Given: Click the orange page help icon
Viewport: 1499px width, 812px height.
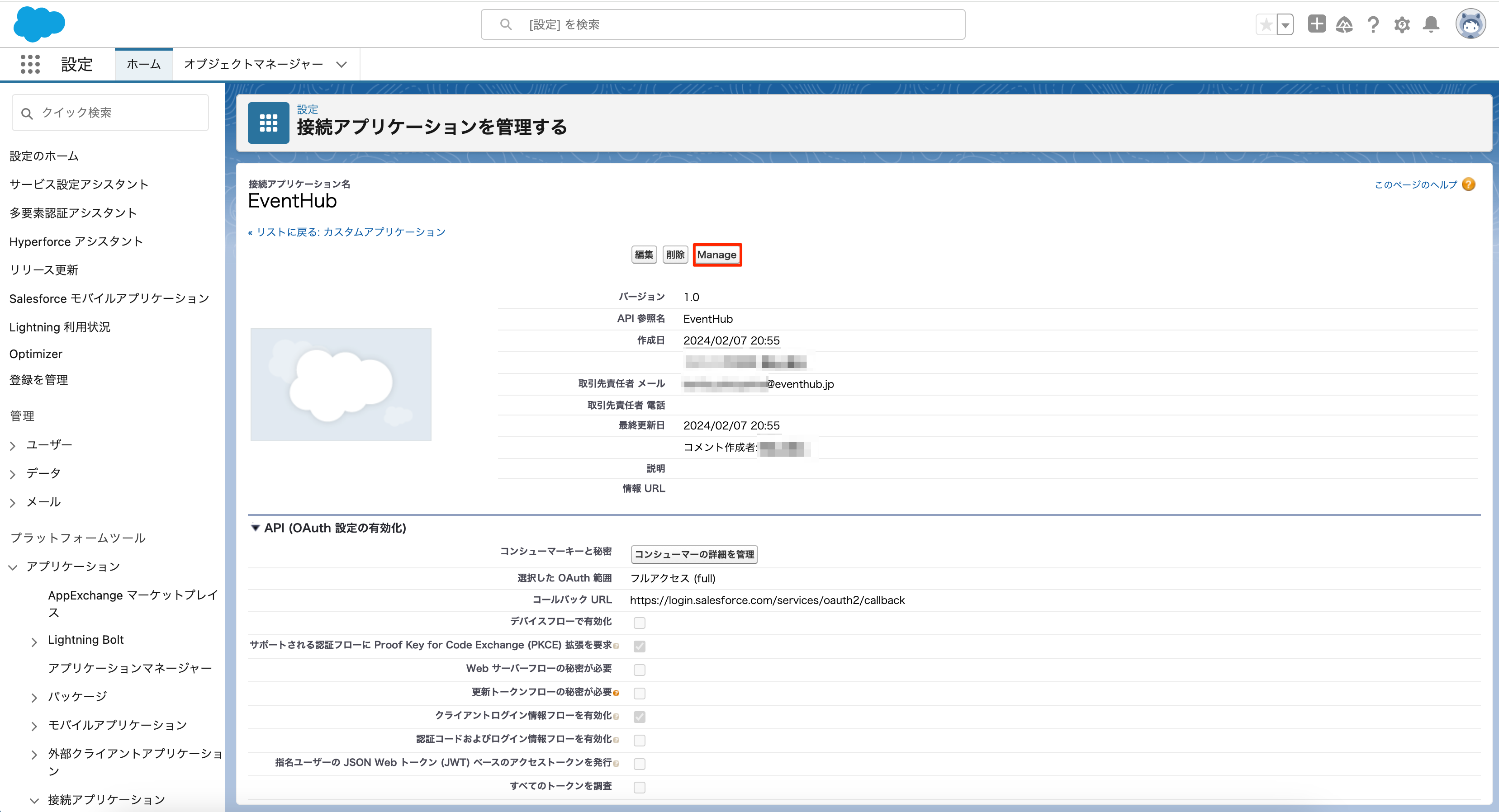Looking at the screenshot, I should point(1468,184).
